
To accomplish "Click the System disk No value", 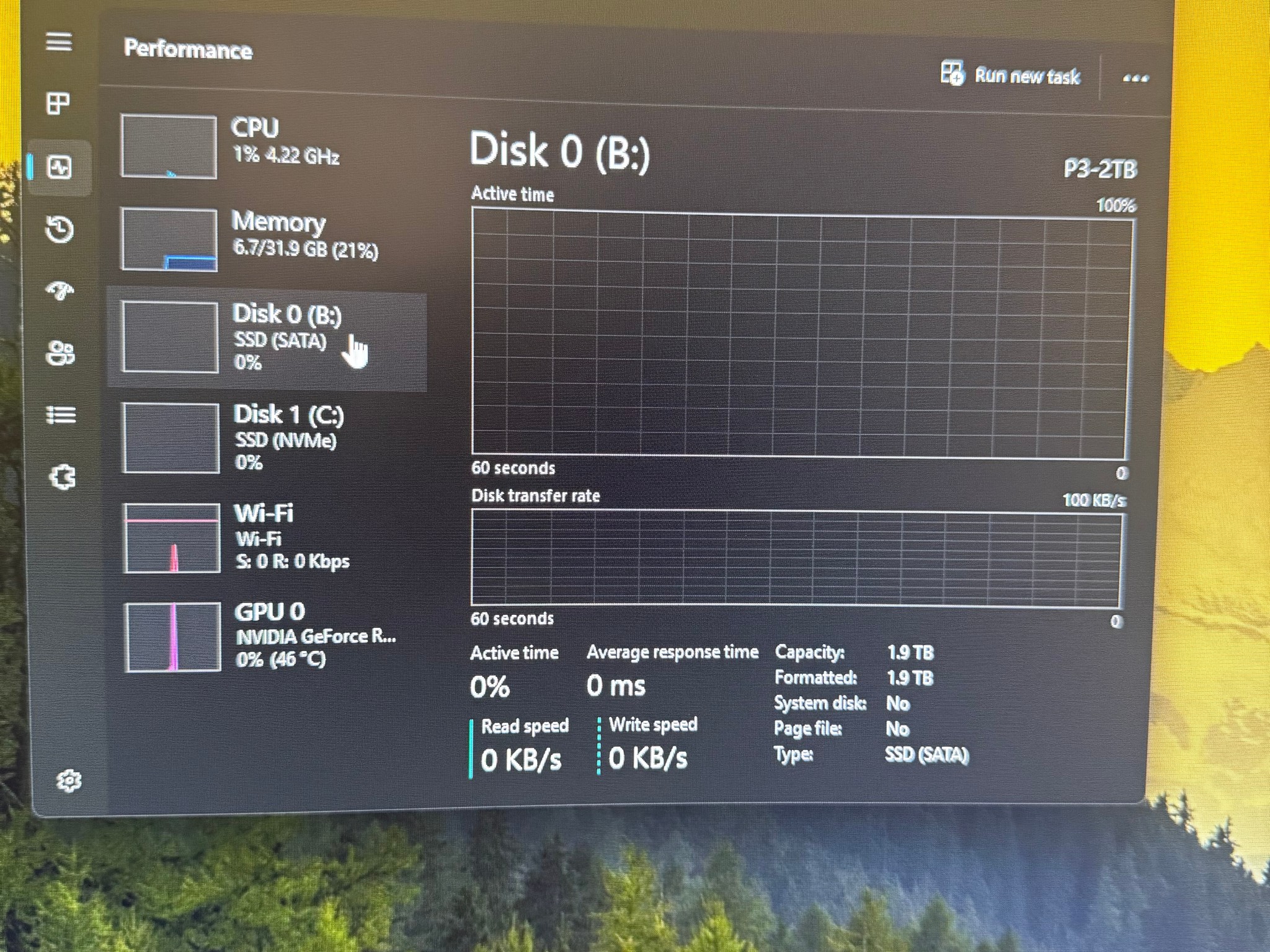I will pos(898,703).
